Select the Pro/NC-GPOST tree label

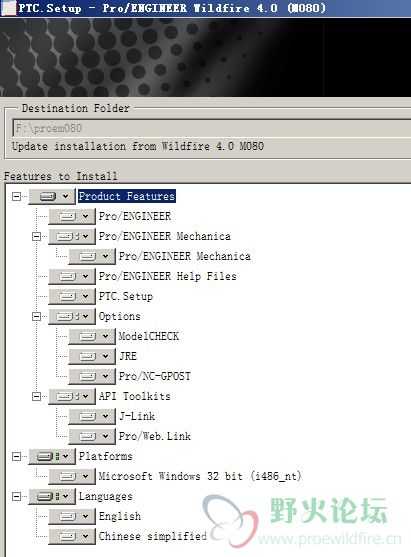coord(155,377)
